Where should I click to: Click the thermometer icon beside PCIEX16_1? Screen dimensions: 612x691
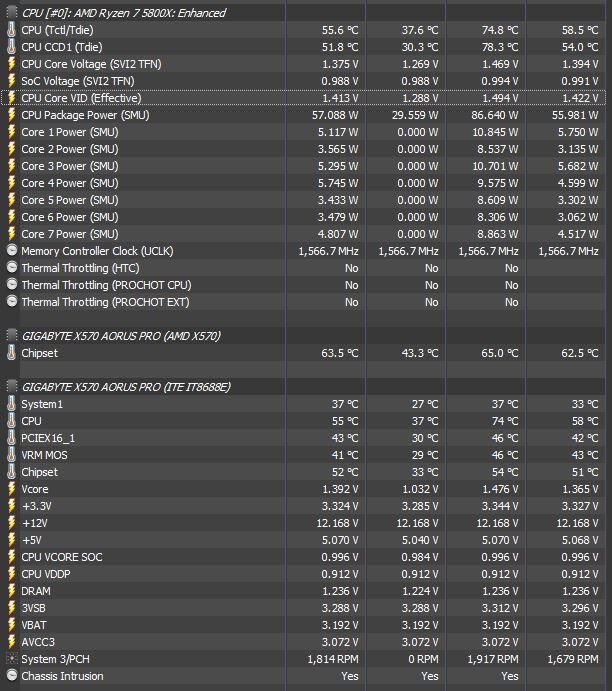tap(11, 438)
